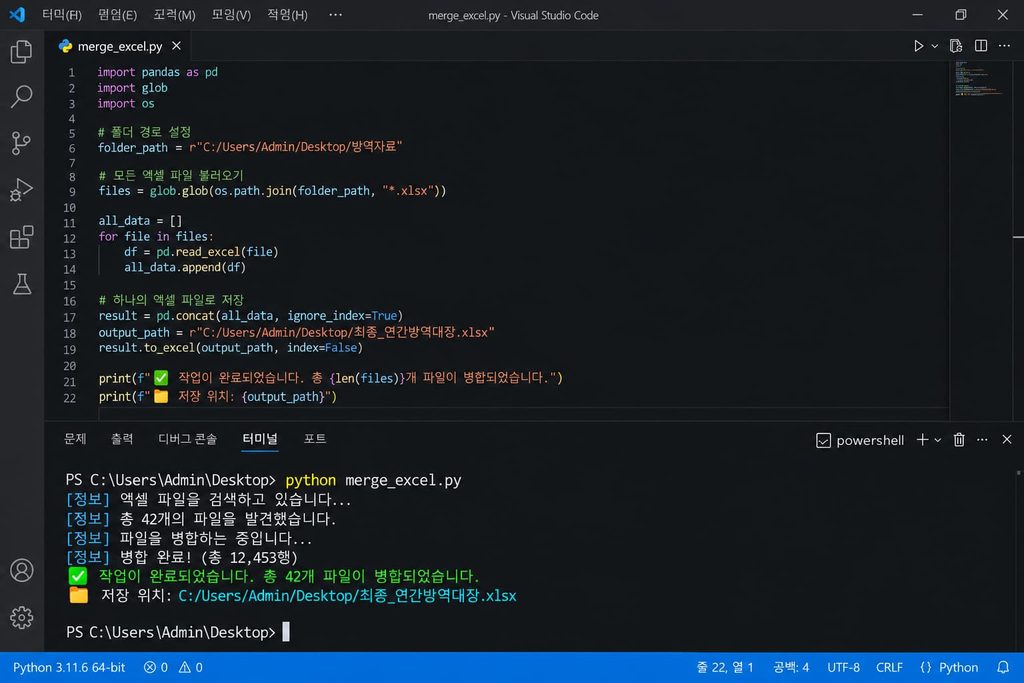
Task: Close the terminal panel
Action: [x=1006, y=439]
